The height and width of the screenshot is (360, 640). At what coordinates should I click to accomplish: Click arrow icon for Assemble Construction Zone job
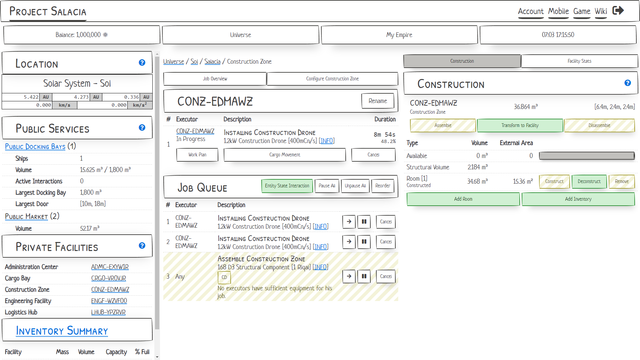(349, 276)
